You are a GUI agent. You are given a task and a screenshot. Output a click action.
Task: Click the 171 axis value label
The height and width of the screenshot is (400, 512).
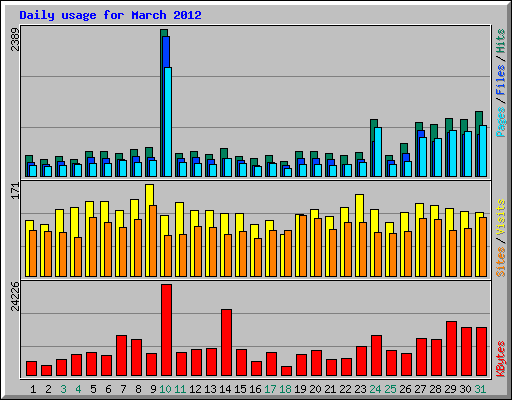pyautogui.click(x=15, y=191)
